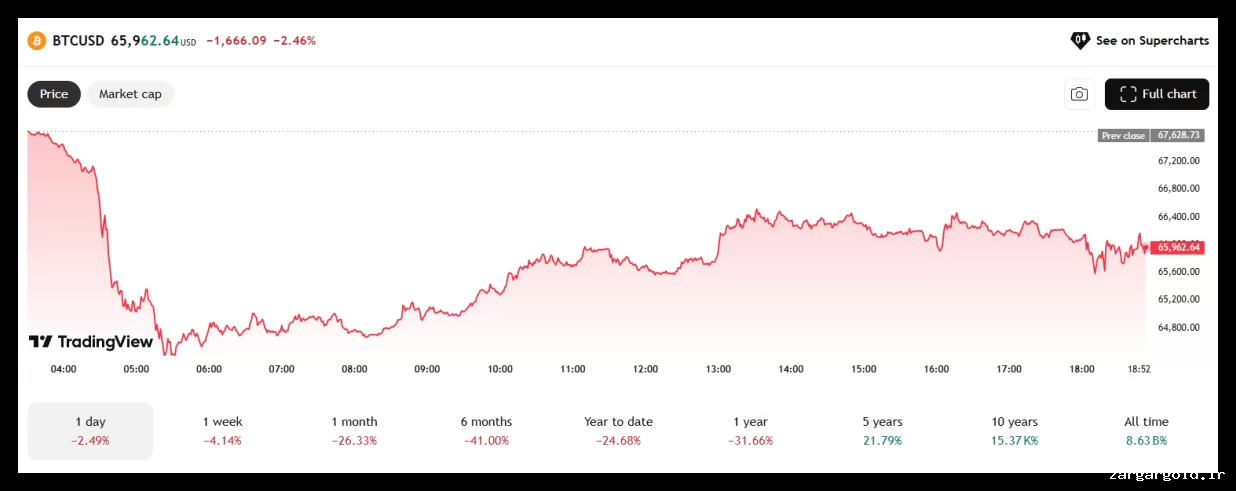
Task: Click the TradingView logo
Action: pos(91,342)
